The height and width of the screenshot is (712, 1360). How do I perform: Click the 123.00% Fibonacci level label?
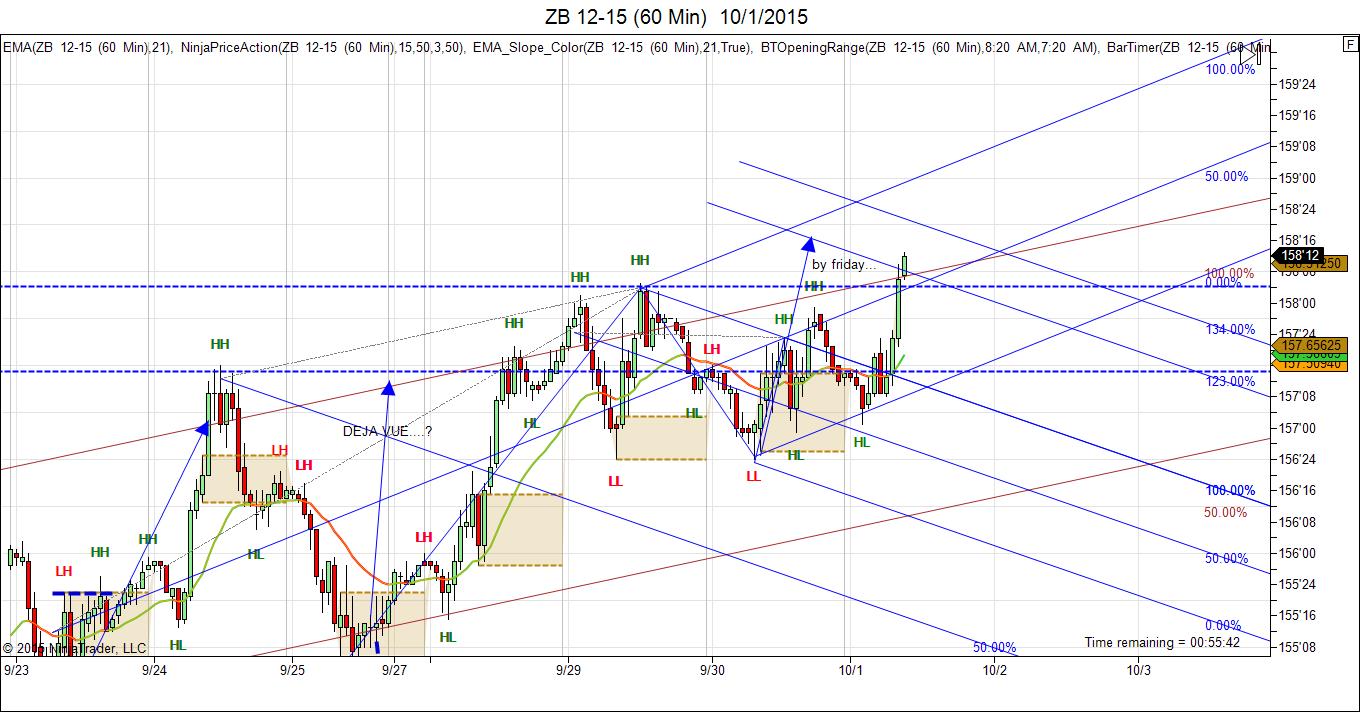click(1230, 381)
